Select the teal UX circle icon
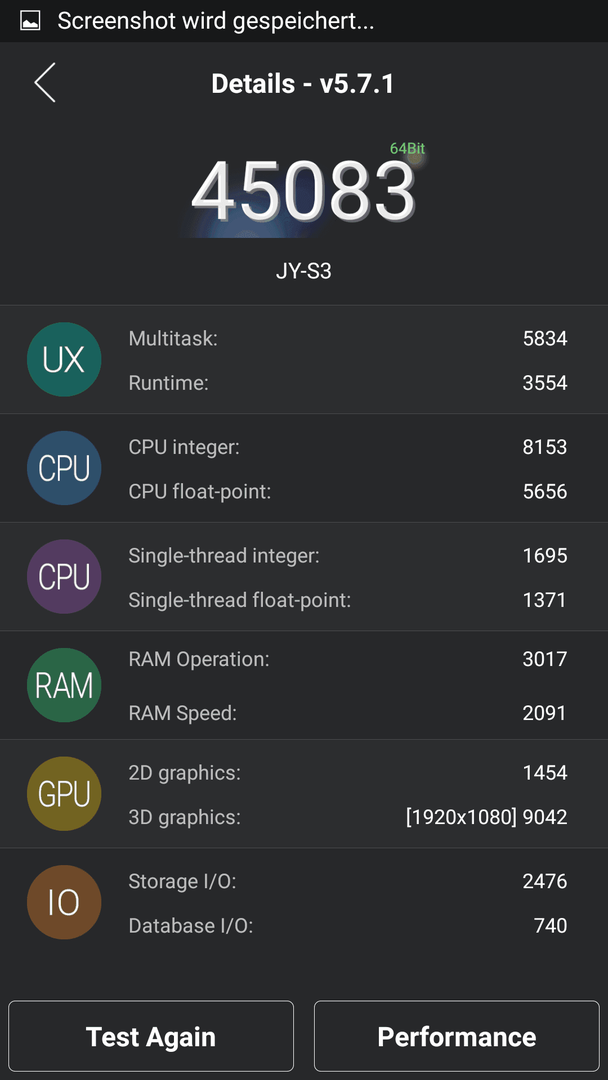 coord(64,360)
